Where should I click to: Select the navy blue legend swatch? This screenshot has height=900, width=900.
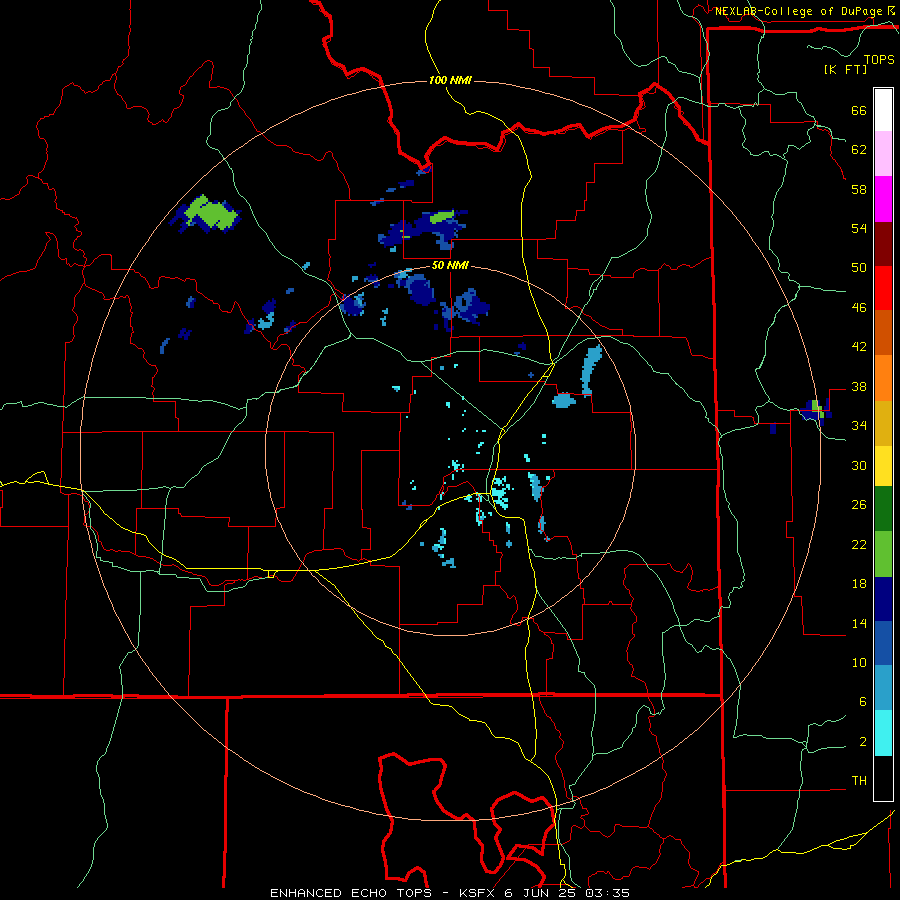click(x=883, y=599)
